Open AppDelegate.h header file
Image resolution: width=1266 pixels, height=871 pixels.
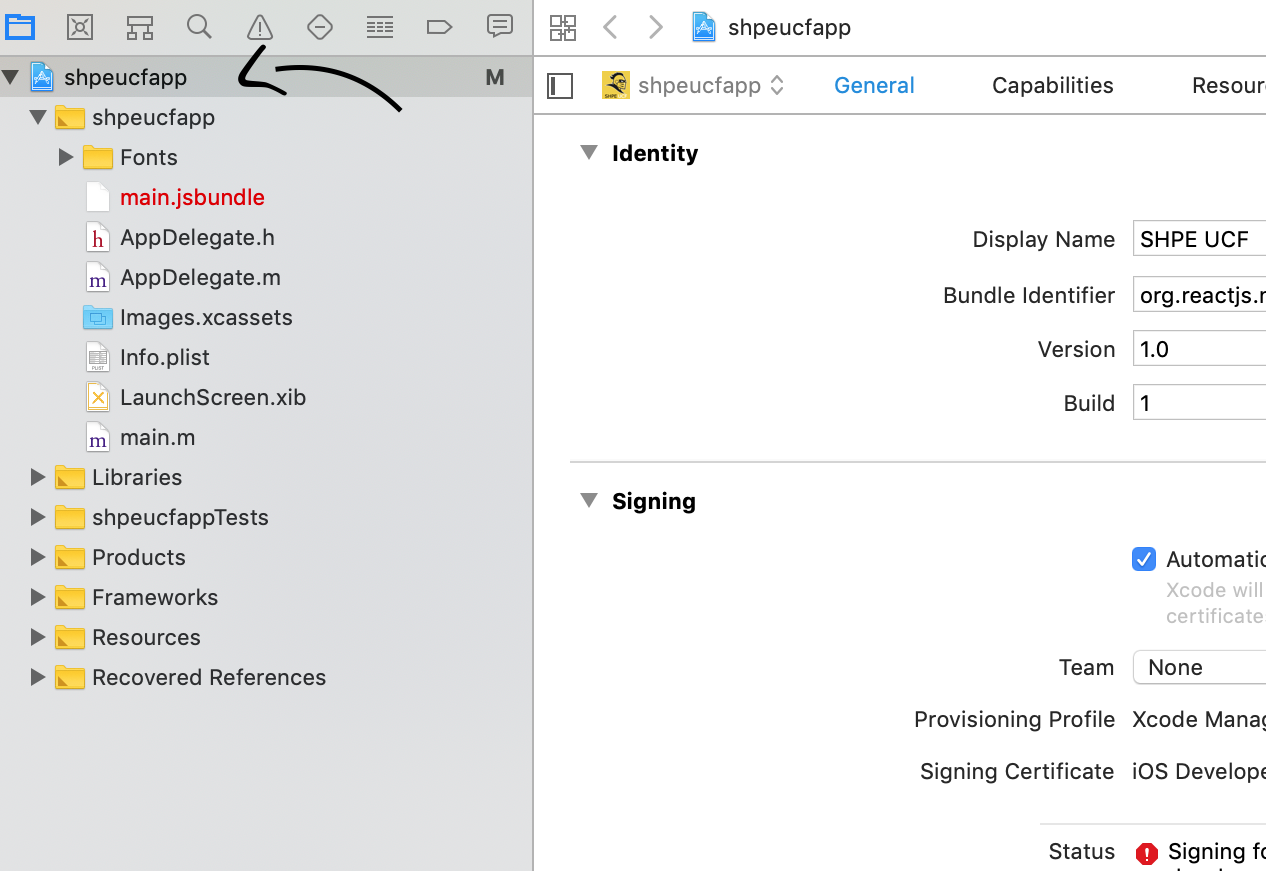(x=197, y=237)
